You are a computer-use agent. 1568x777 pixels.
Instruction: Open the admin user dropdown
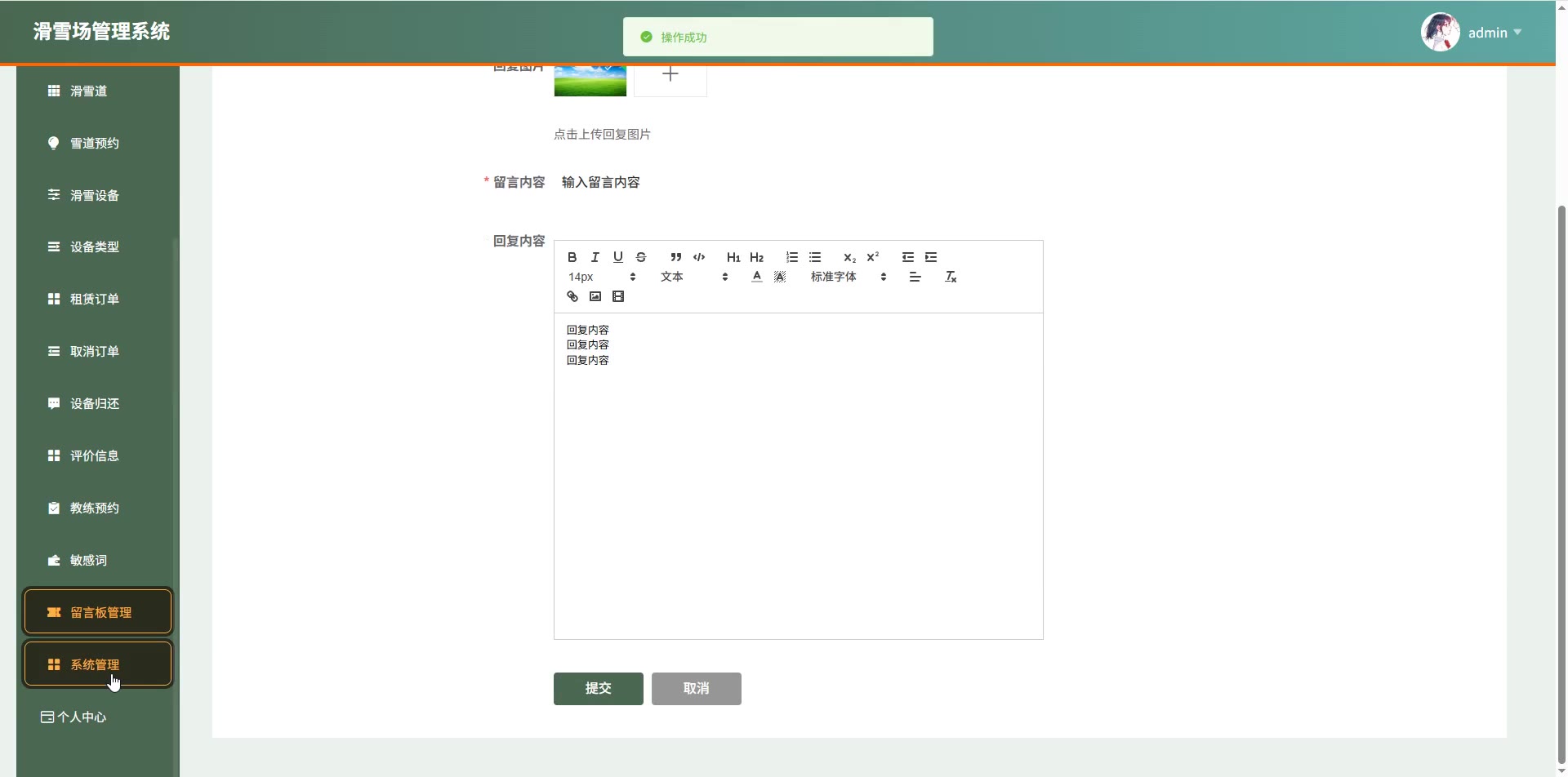tap(1494, 33)
